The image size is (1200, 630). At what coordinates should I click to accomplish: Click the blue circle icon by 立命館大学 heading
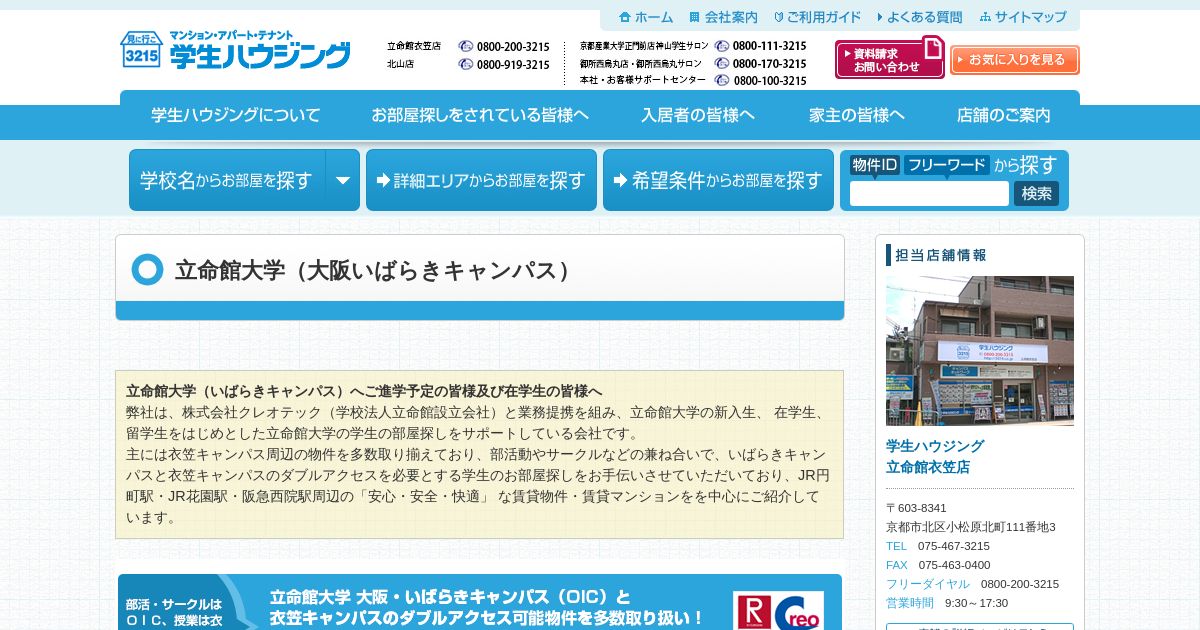point(147,270)
